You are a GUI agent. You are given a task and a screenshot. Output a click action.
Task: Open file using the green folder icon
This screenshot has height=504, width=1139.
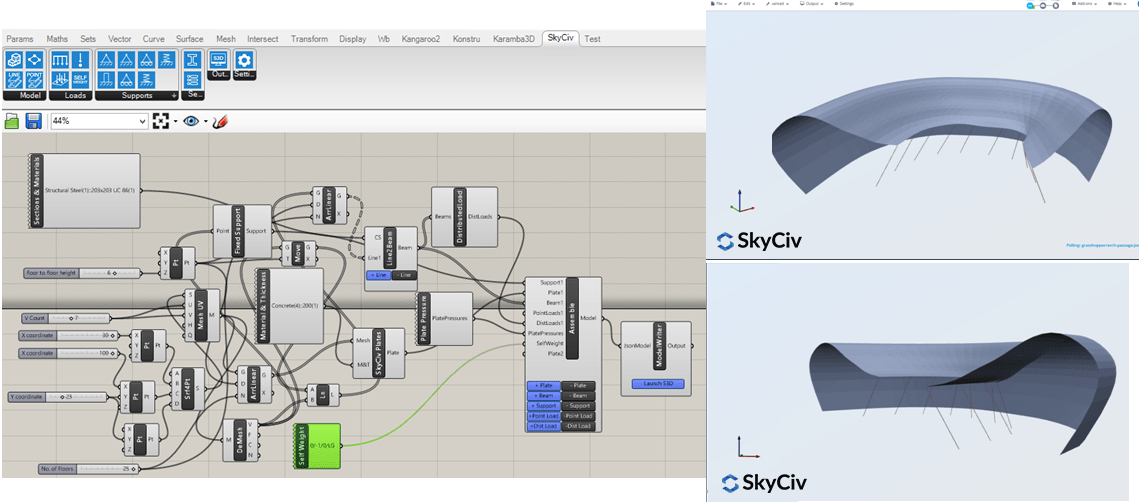(13, 121)
